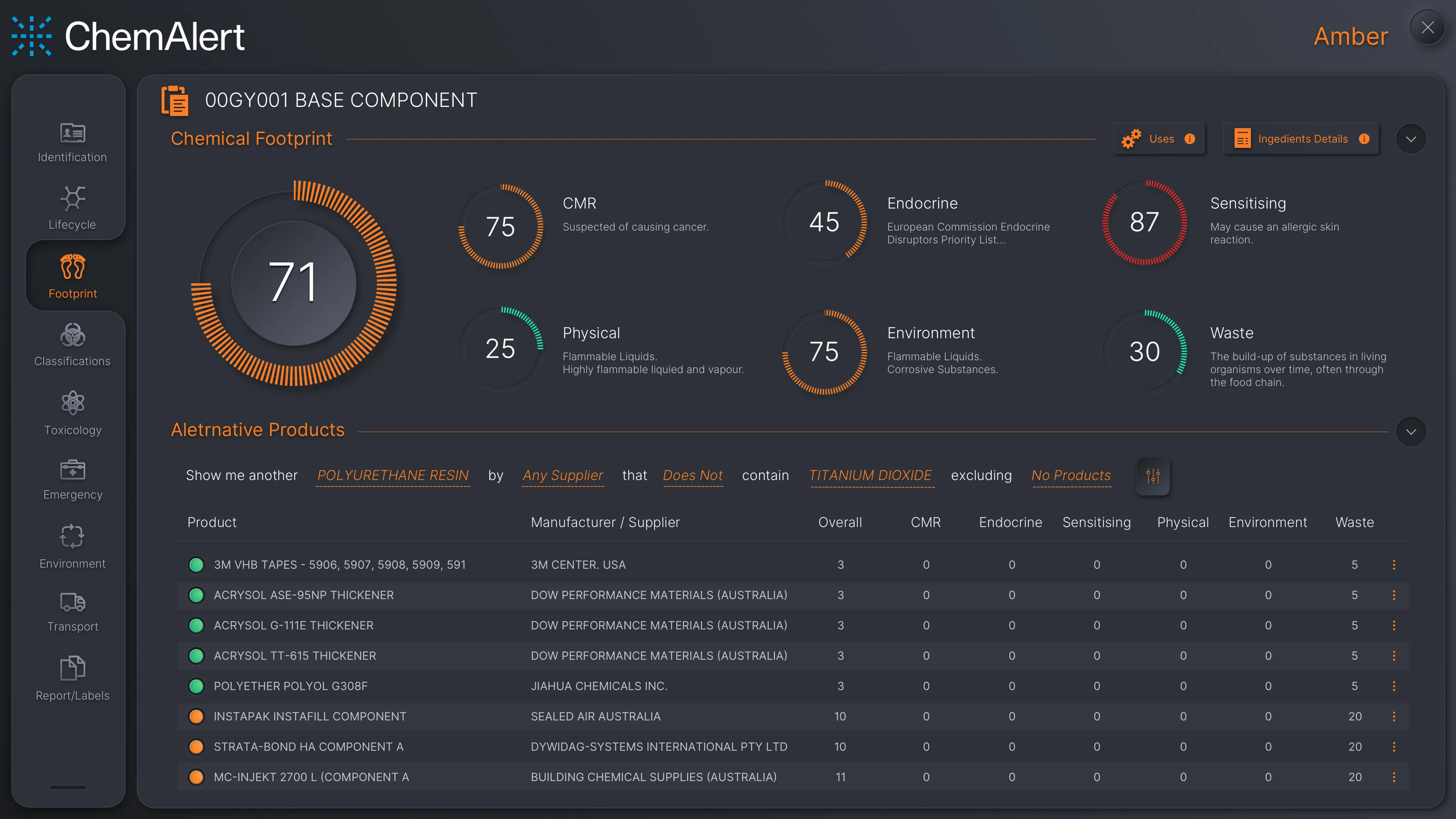
Task: Open the Toxicology atom icon
Action: point(72,403)
